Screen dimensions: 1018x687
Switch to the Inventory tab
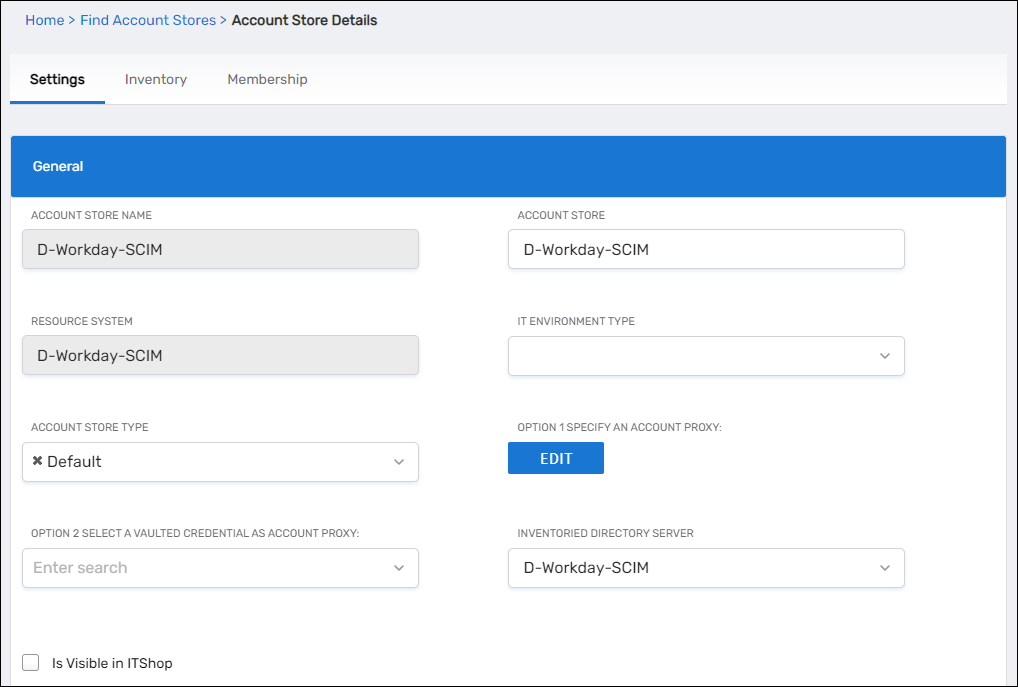tap(156, 79)
